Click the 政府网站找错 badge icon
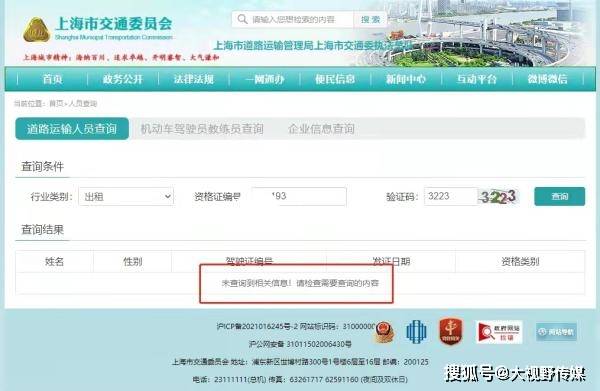 (x=499, y=332)
